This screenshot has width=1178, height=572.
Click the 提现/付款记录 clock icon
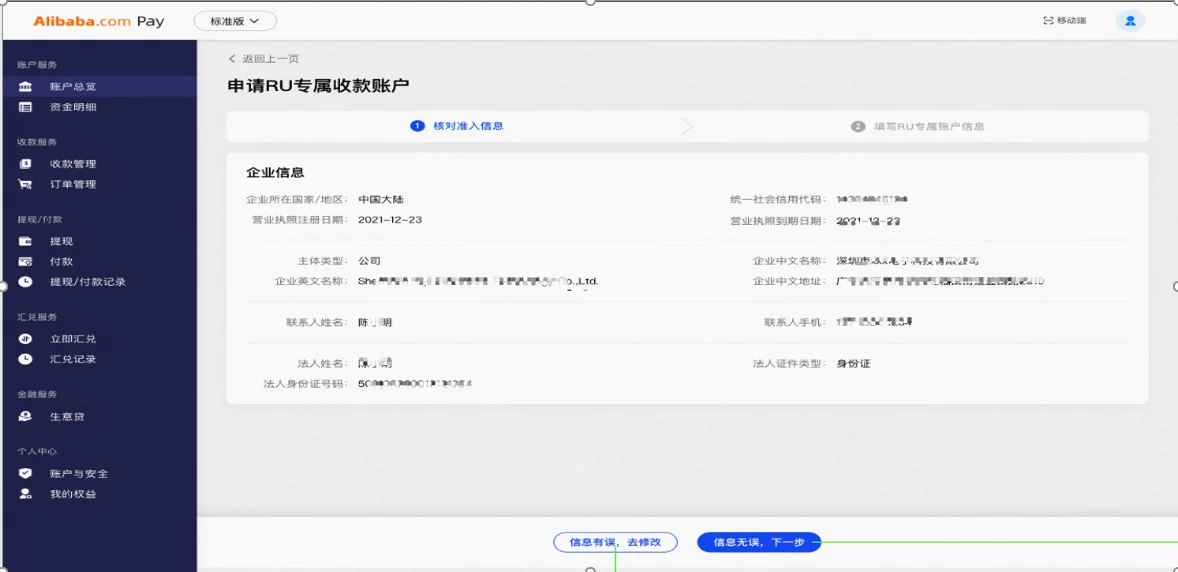[26, 282]
